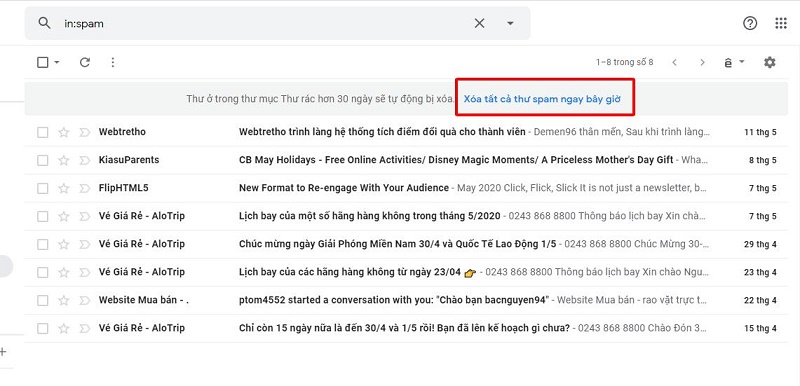This screenshot has height=386, width=800.
Task: Click the 'Website Mua bán - .' sender
Action: 144,300
